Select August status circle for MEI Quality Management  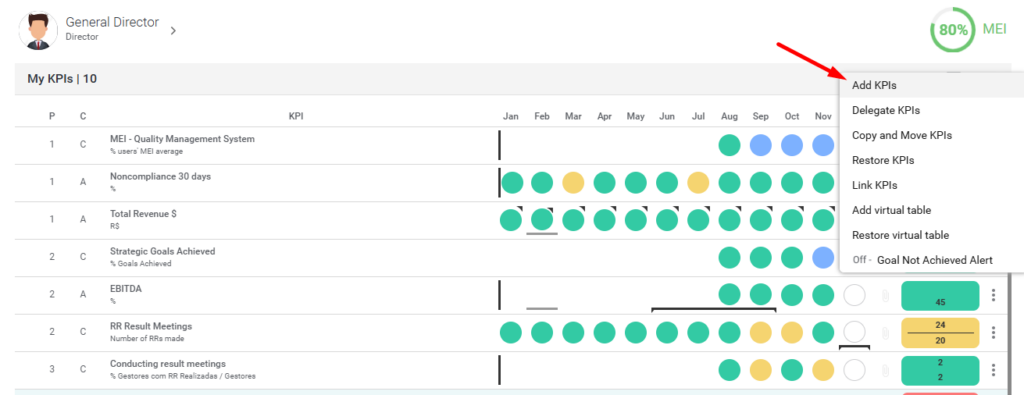(729, 144)
